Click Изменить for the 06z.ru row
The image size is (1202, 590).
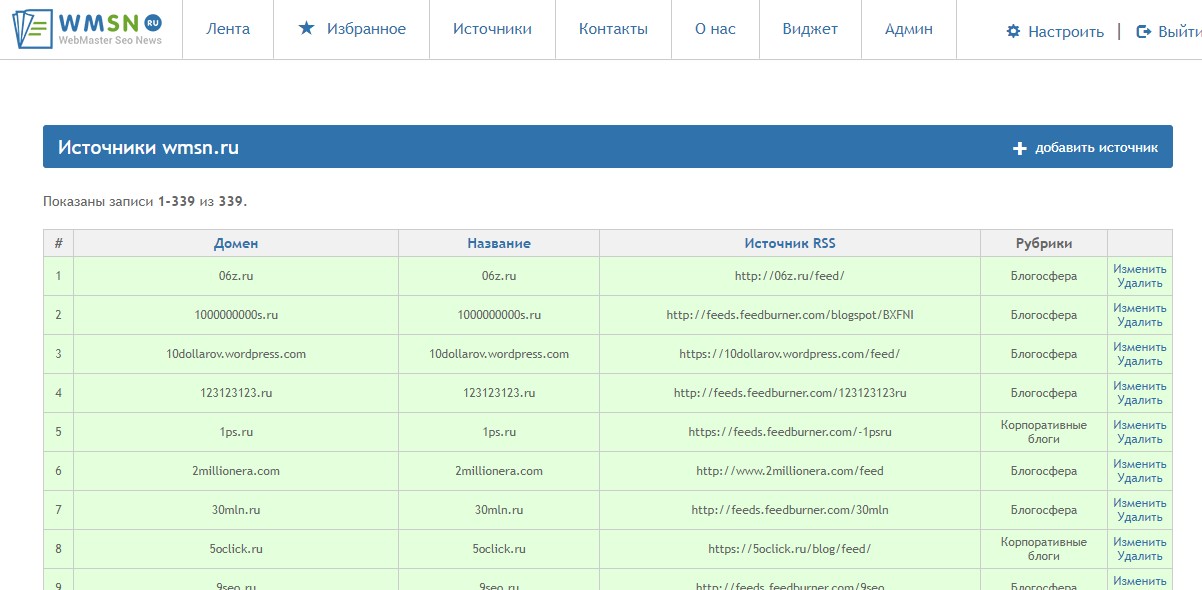coord(1140,269)
